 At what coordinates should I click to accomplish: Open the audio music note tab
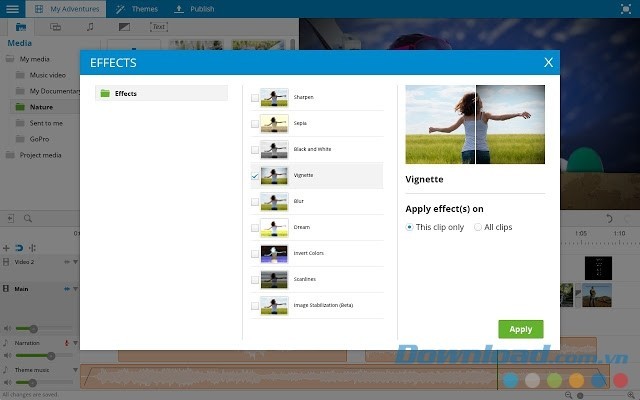tap(90, 27)
